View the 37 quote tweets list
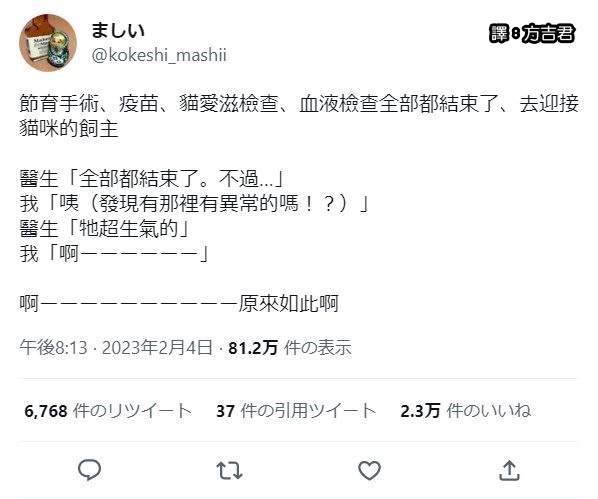Viewport: 598px width, 499px height. 296,411
